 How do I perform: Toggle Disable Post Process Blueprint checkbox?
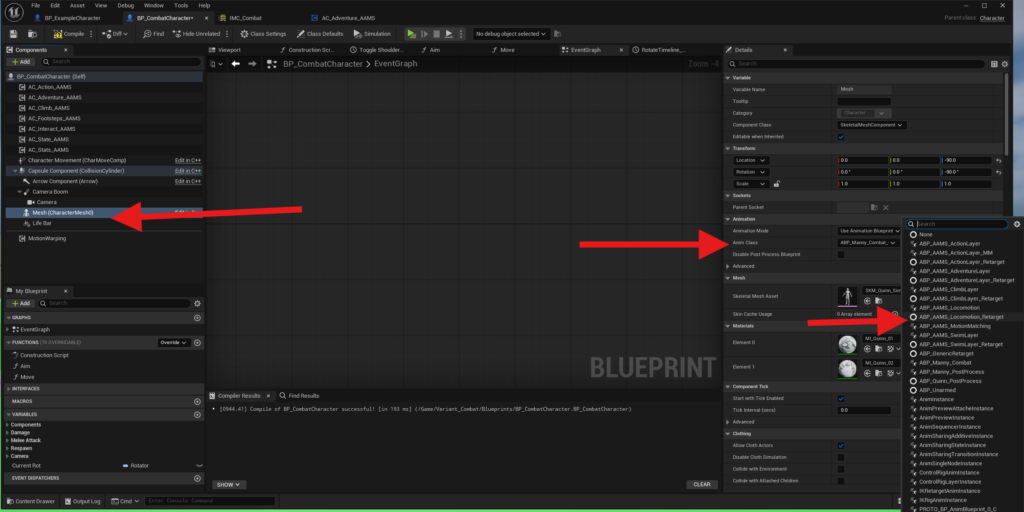840,254
